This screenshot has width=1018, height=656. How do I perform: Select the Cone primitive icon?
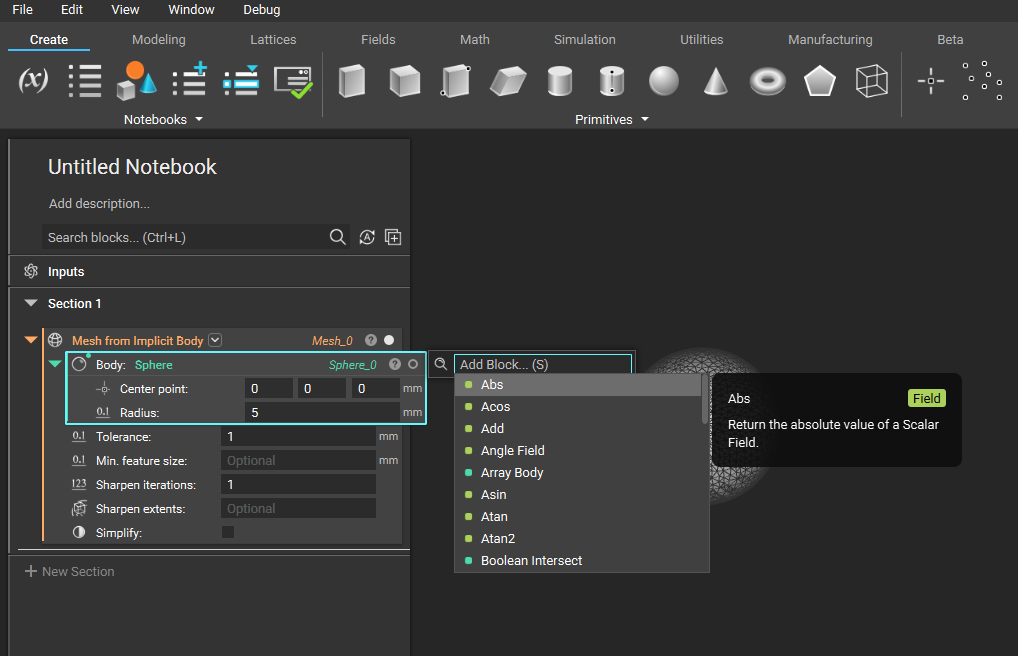point(715,81)
